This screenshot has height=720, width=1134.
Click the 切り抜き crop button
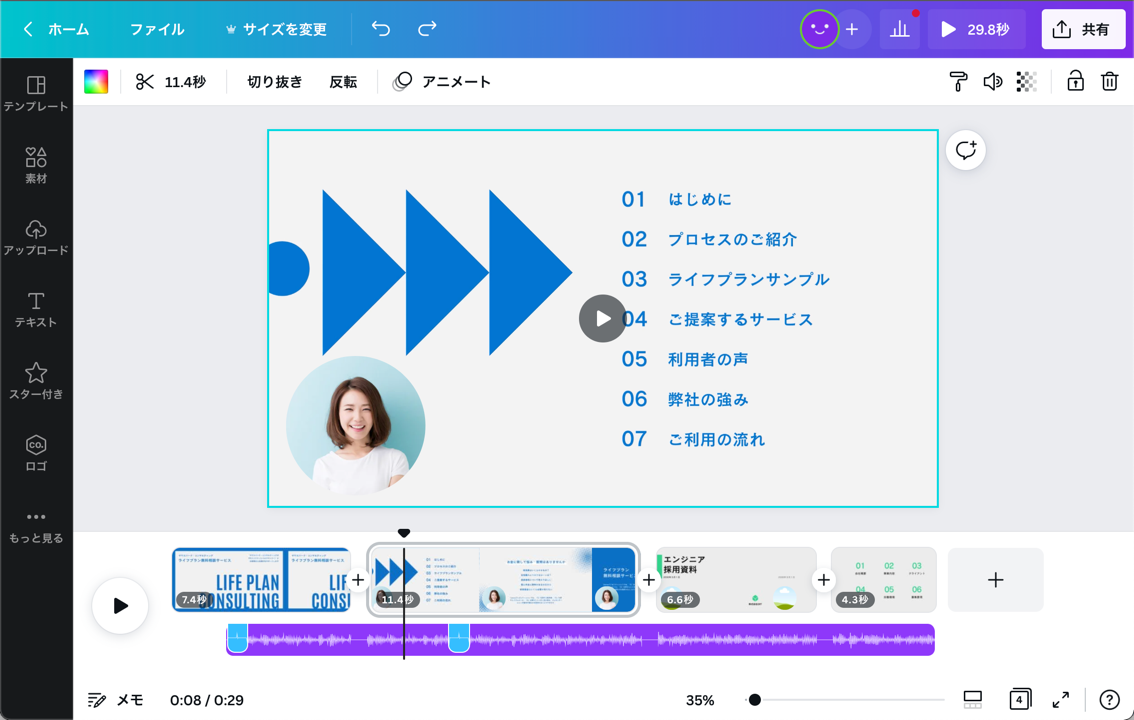(x=275, y=82)
